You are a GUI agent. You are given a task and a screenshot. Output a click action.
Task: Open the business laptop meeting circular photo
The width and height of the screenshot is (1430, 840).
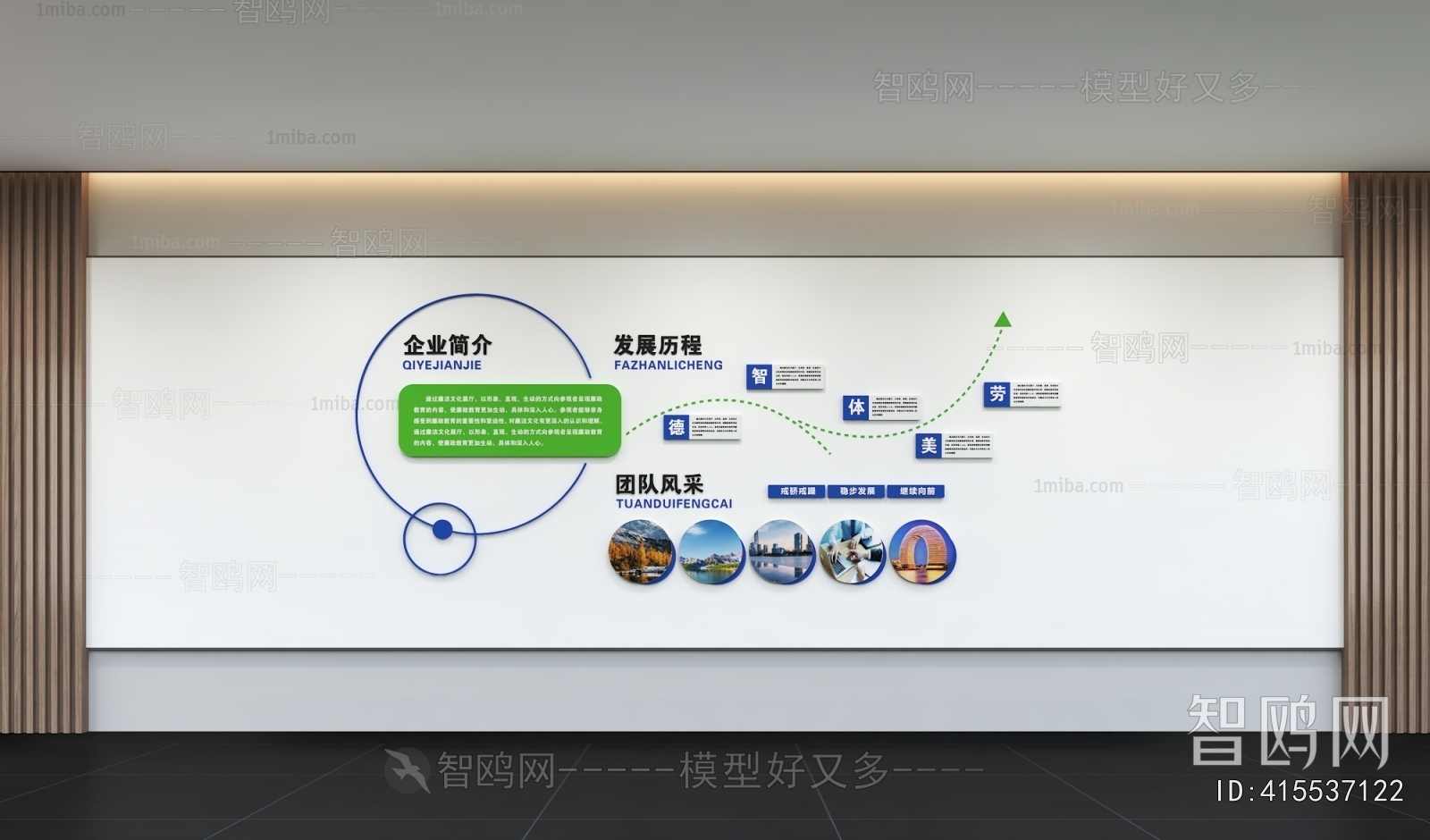pyautogui.click(x=852, y=552)
